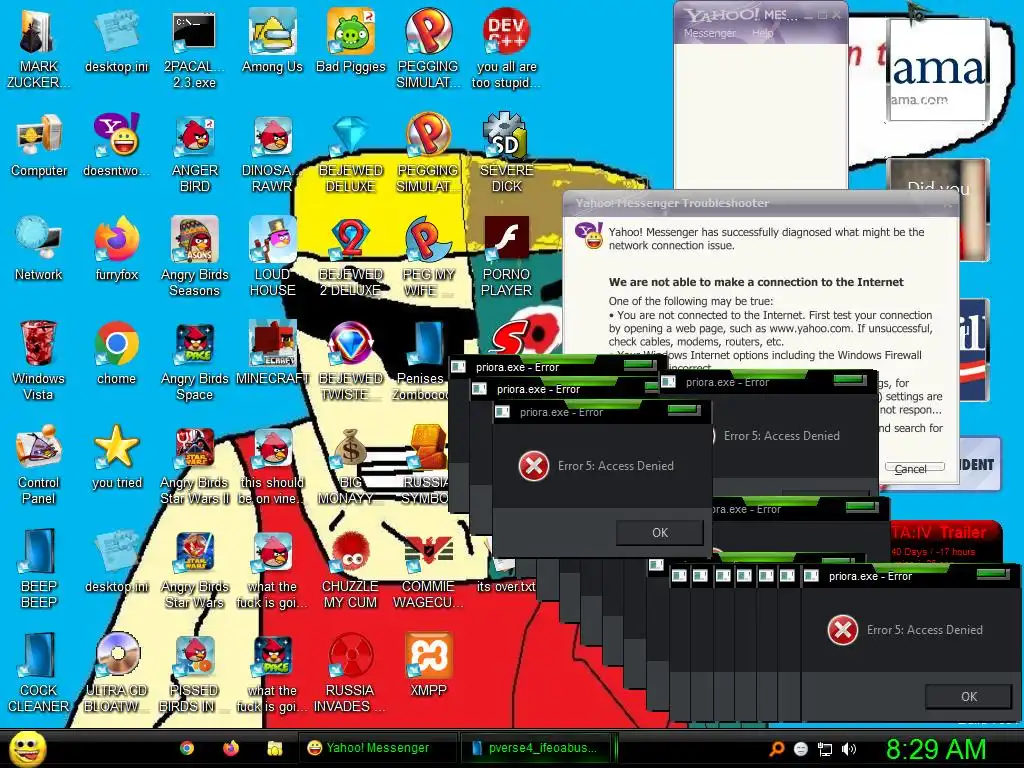Screen dimensions: 1024x768
Task: Open the SD icon in the Bejeweled row
Action: [x=506, y=152]
